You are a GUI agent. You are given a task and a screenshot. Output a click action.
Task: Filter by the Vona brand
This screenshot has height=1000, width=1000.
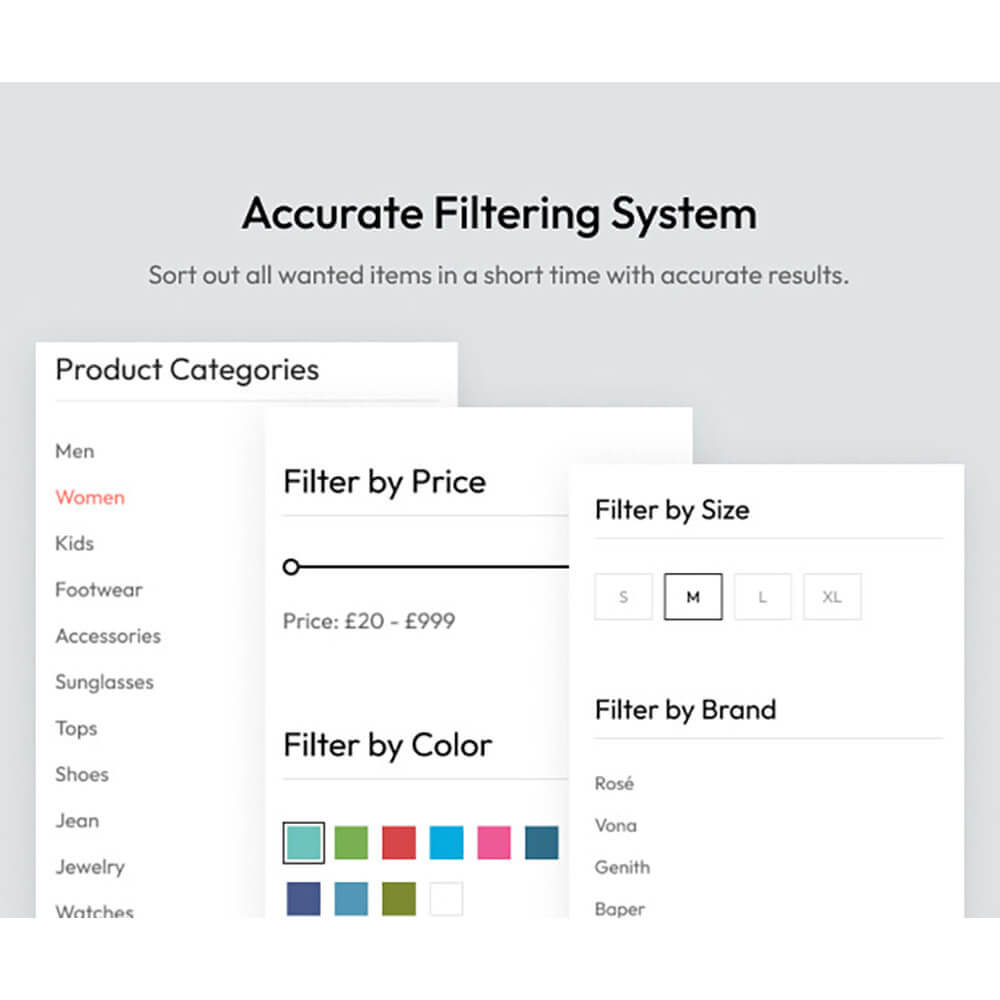[615, 825]
